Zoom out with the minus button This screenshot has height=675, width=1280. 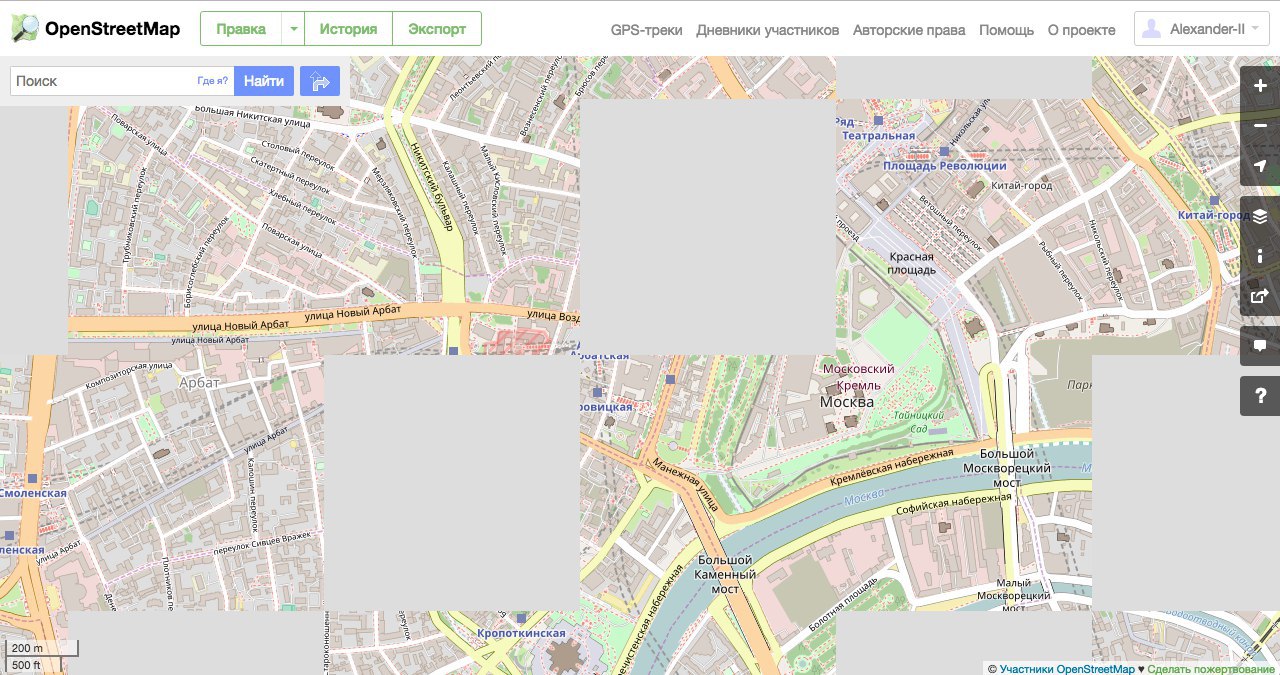[1260, 126]
